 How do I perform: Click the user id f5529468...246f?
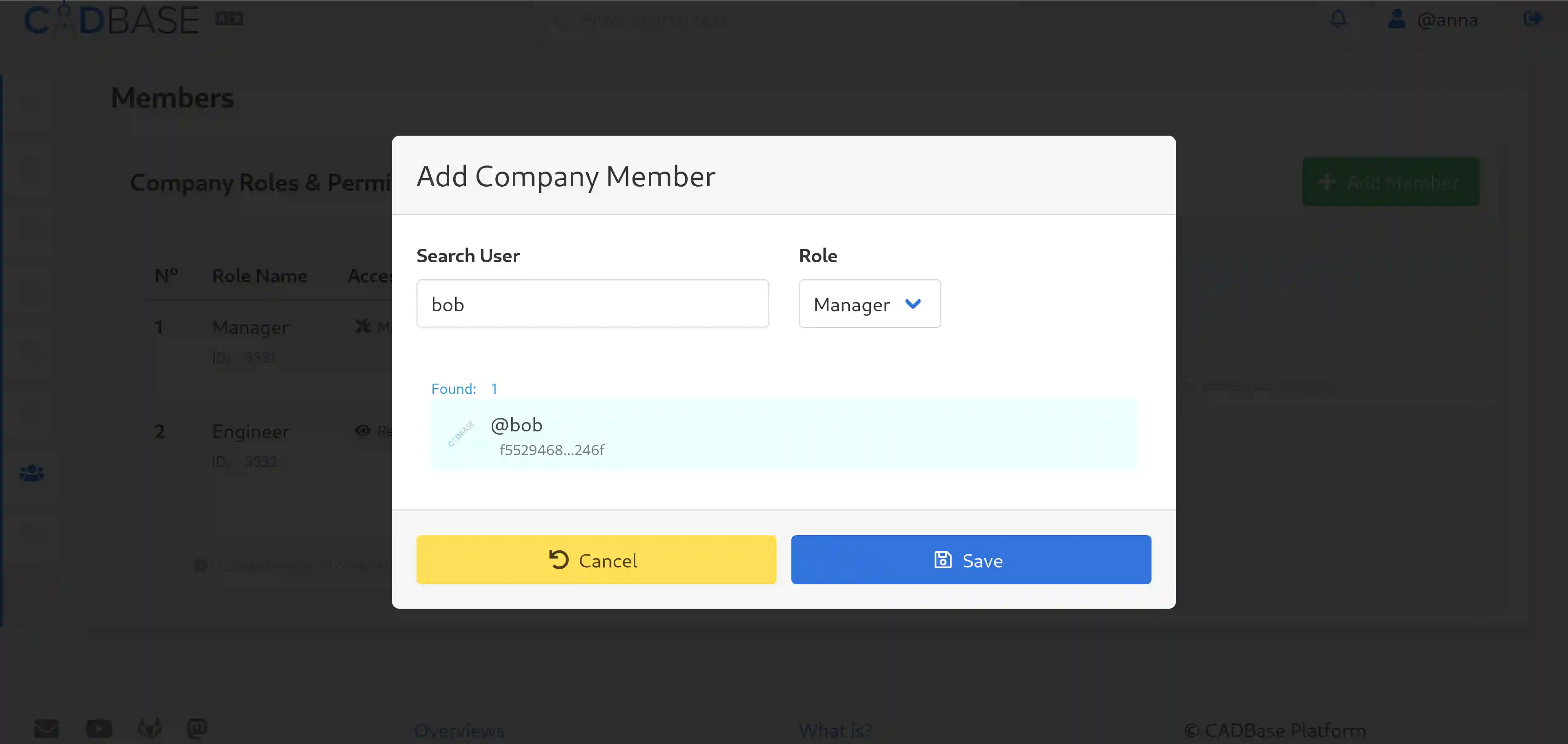pos(552,450)
